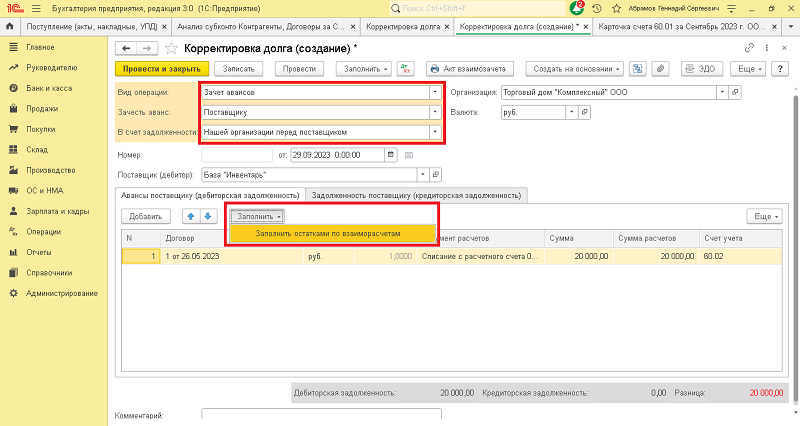Open the Валюта currency dropdown list

click(x=571, y=113)
